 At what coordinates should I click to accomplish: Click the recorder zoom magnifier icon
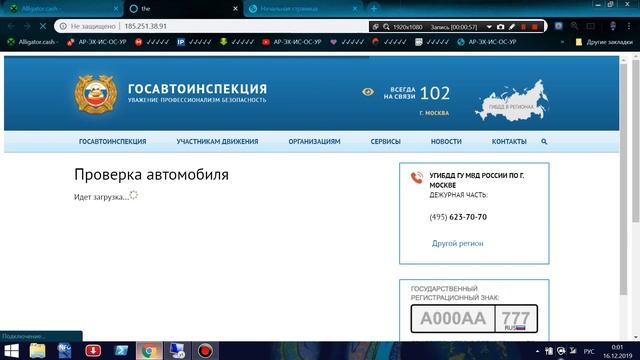(x=386, y=27)
